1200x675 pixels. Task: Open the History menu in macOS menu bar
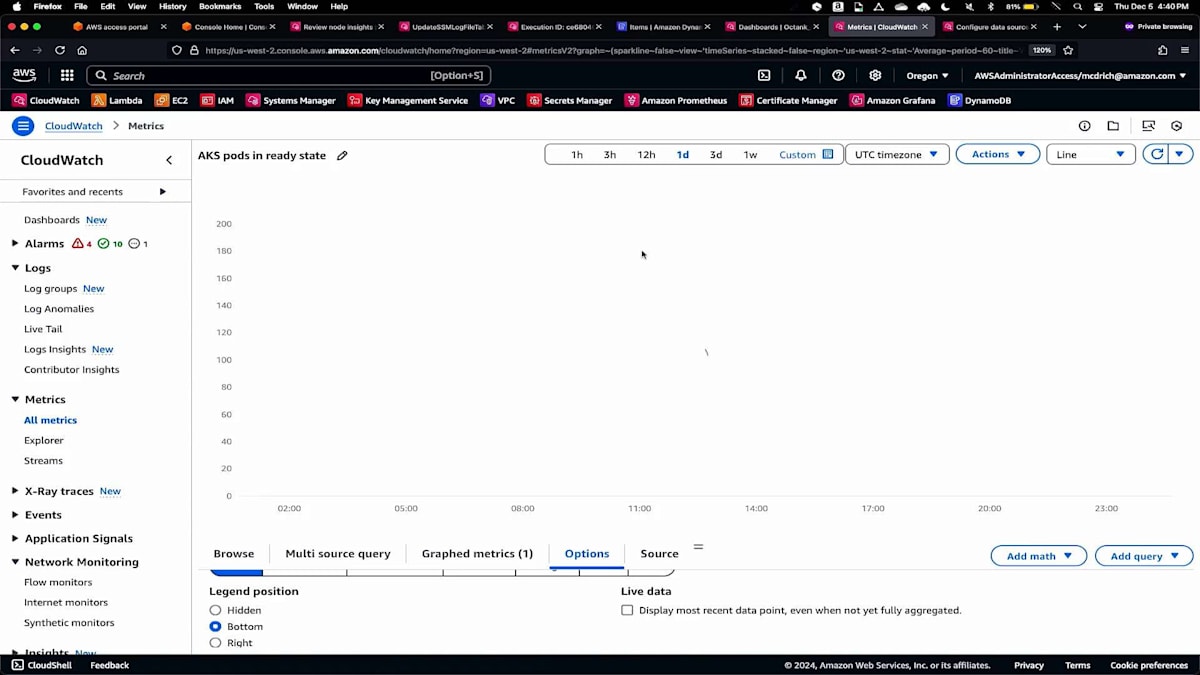tap(172, 6)
